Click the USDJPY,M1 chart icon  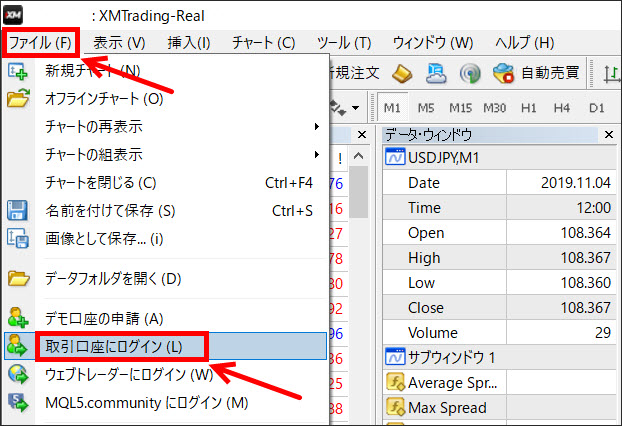(x=395, y=157)
